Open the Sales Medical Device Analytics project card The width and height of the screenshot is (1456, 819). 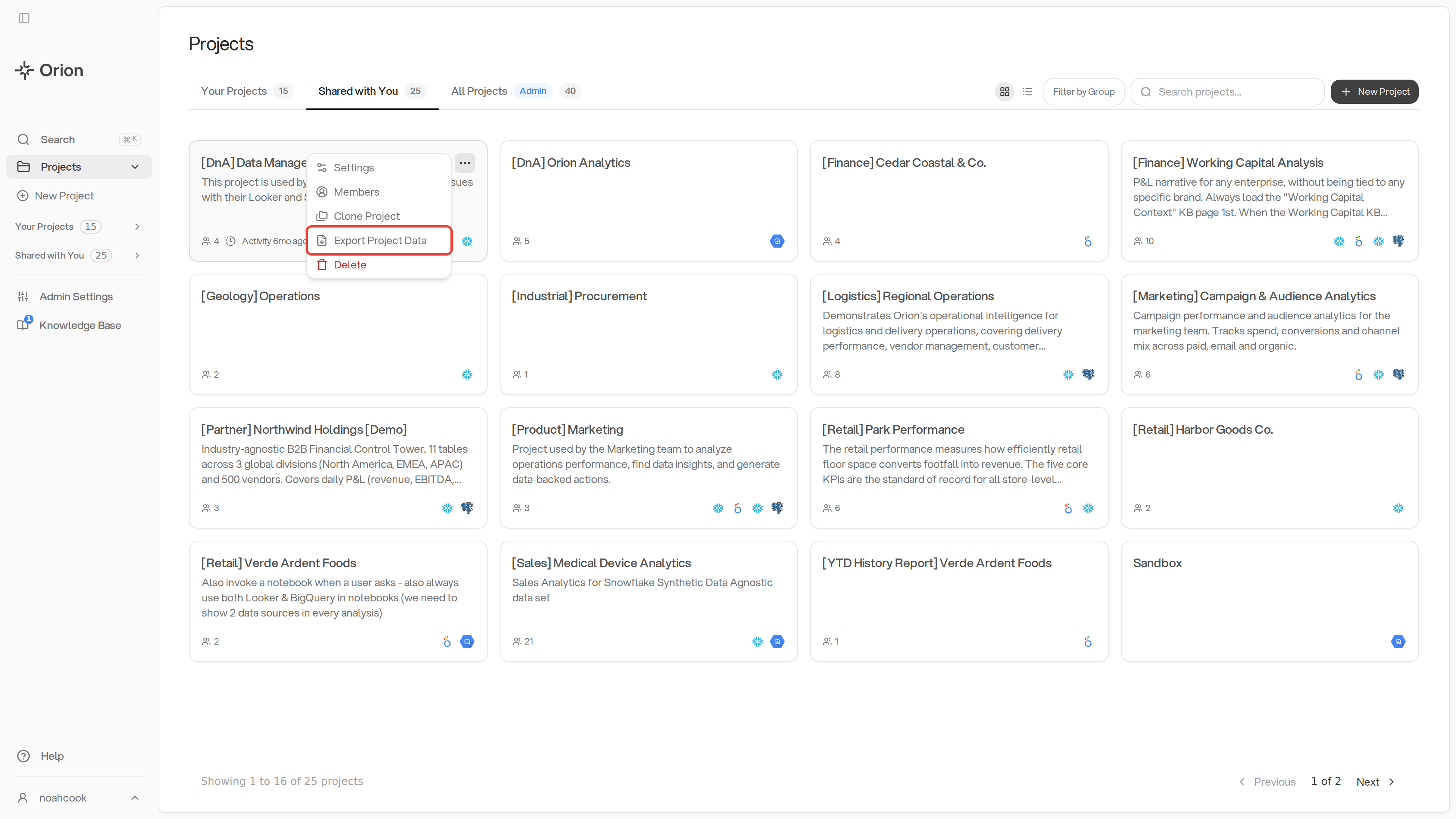pos(648,601)
